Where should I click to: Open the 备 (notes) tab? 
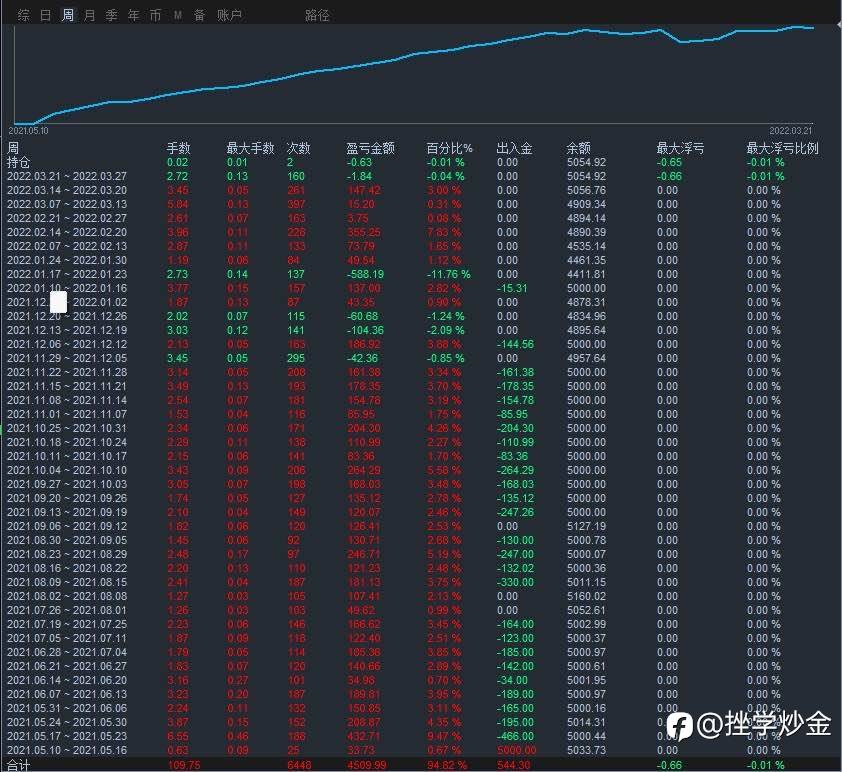(x=199, y=15)
